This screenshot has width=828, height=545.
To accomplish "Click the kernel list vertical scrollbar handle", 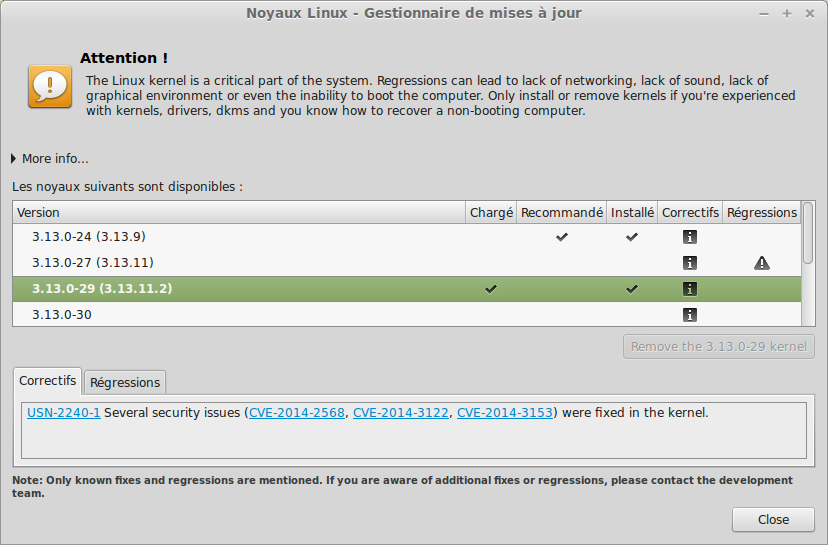I will pos(808,233).
